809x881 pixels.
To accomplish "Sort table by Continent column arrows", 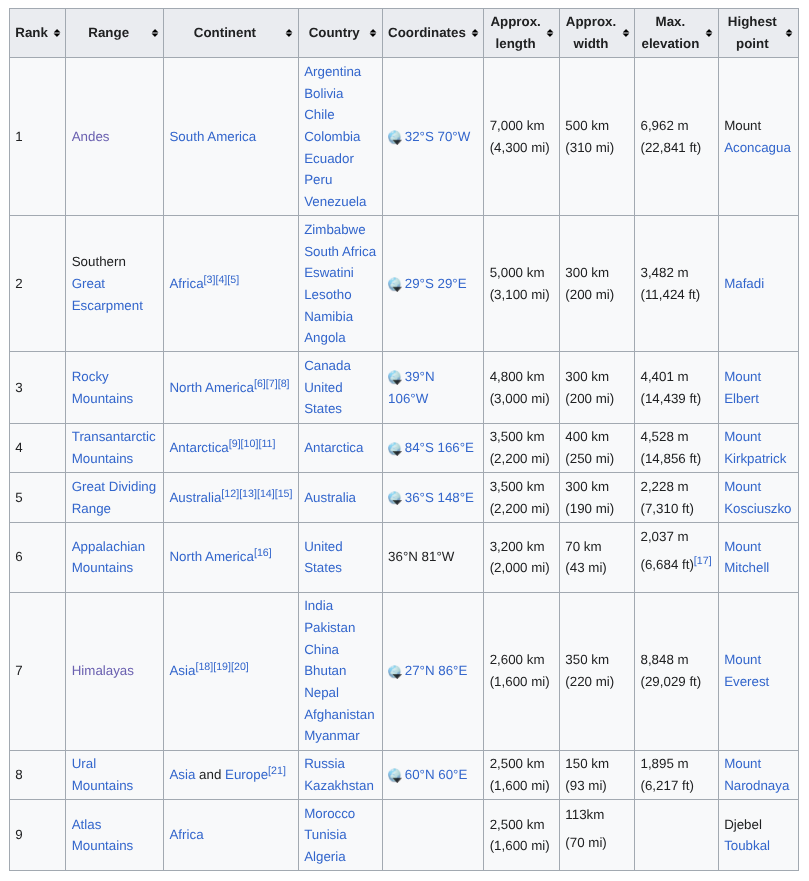I will 289,33.
